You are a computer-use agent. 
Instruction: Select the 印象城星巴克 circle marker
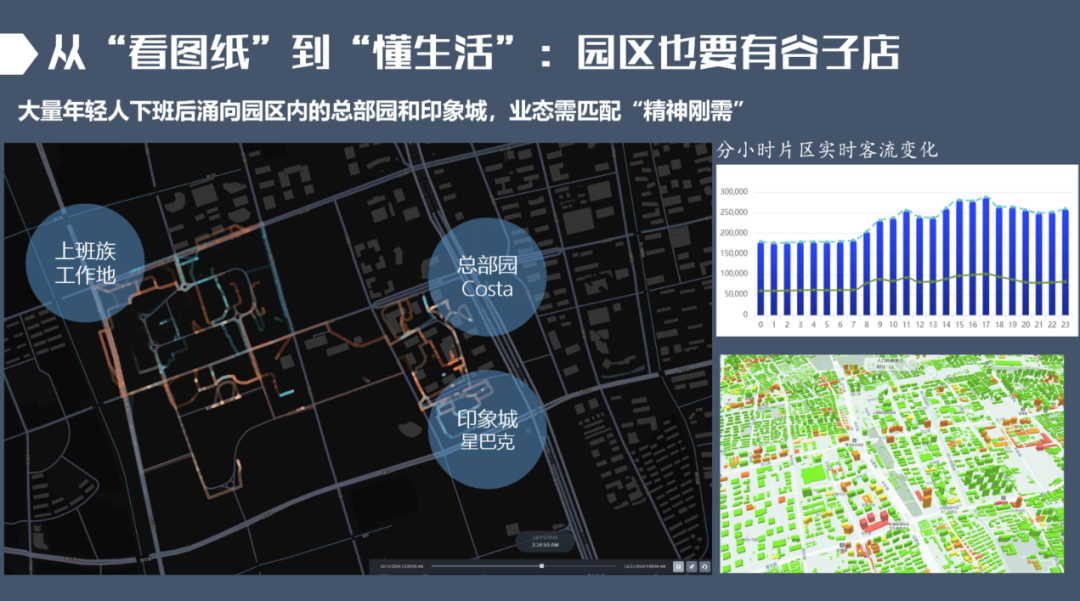487,429
